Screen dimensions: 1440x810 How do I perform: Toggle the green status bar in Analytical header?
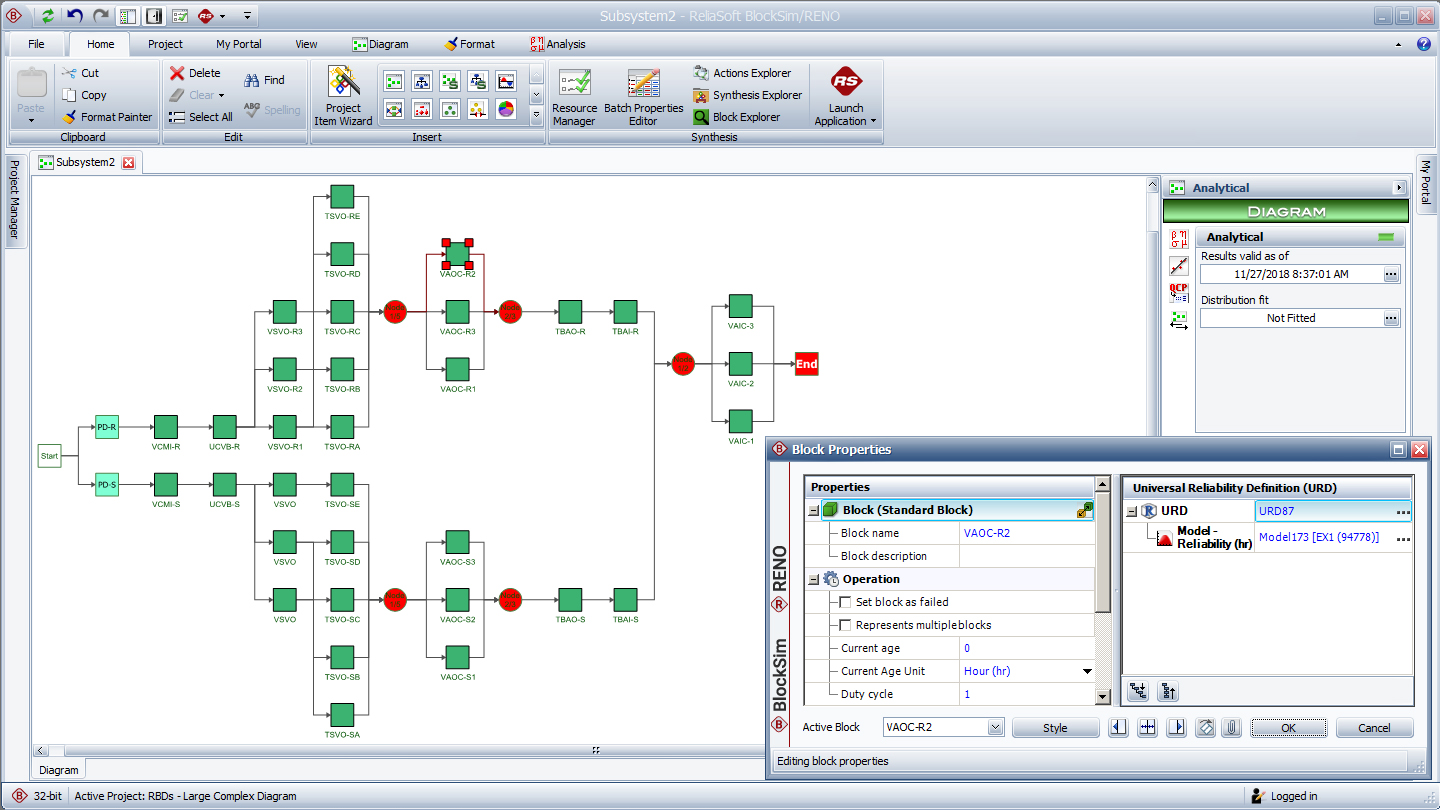point(1385,237)
